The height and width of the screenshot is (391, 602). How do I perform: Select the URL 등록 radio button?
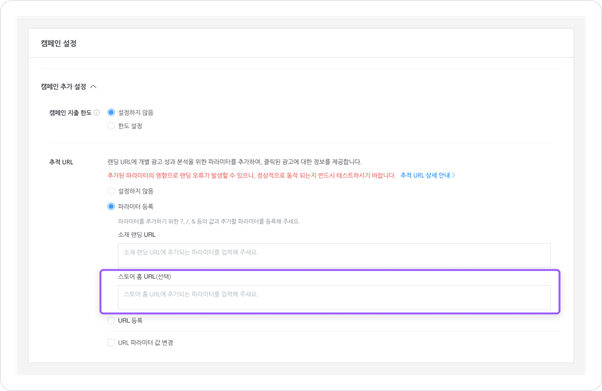pos(111,320)
